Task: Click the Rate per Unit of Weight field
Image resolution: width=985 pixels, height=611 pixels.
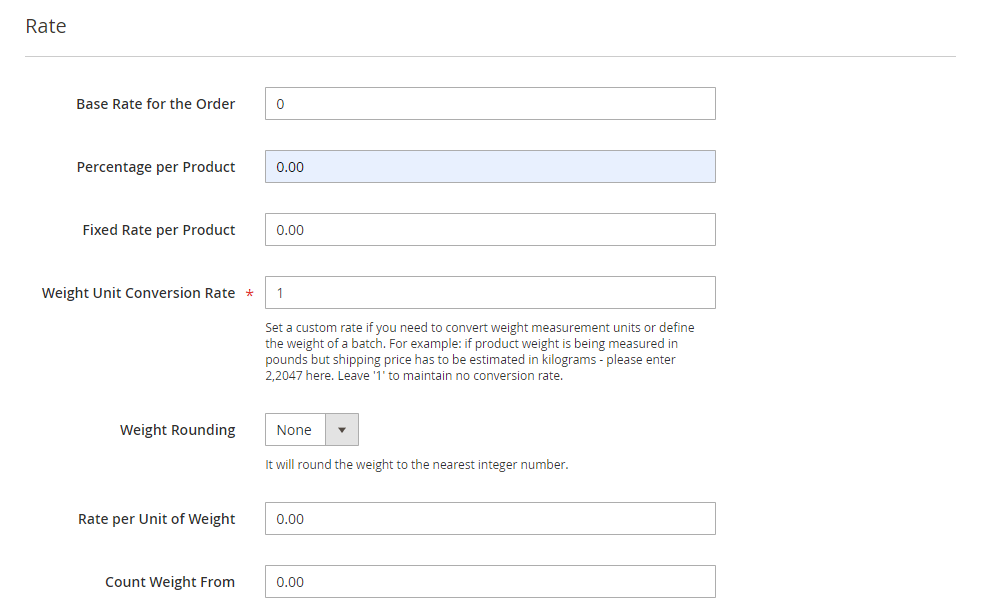Action: (490, 519)
